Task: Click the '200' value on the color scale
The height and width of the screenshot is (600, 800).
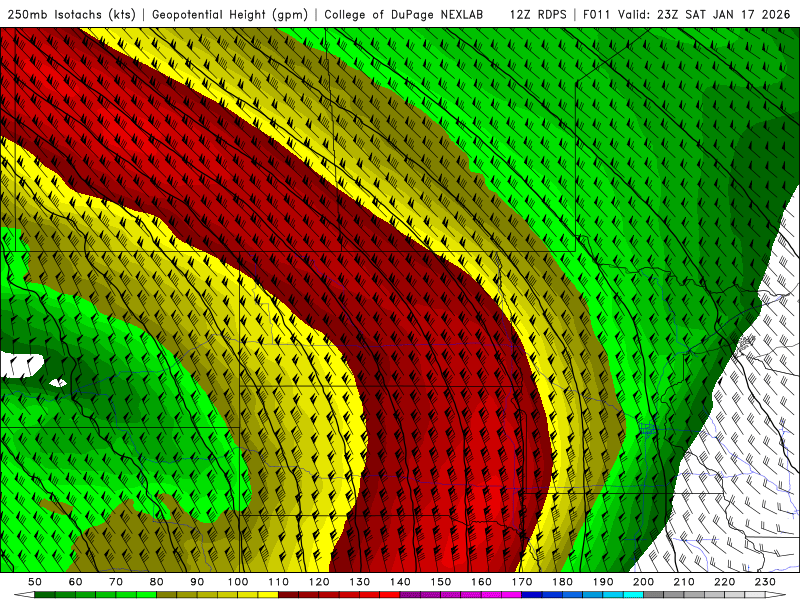Action: [643, 582]
